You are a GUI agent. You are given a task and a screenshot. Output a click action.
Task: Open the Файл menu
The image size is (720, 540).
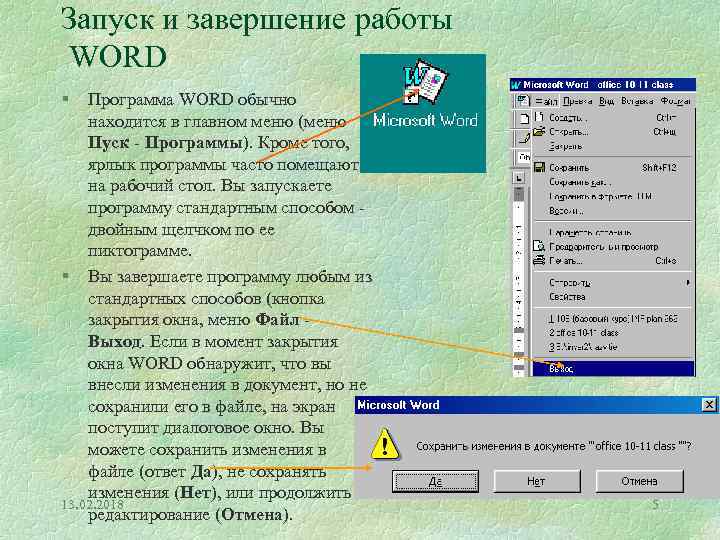click(x=546, y=101)
